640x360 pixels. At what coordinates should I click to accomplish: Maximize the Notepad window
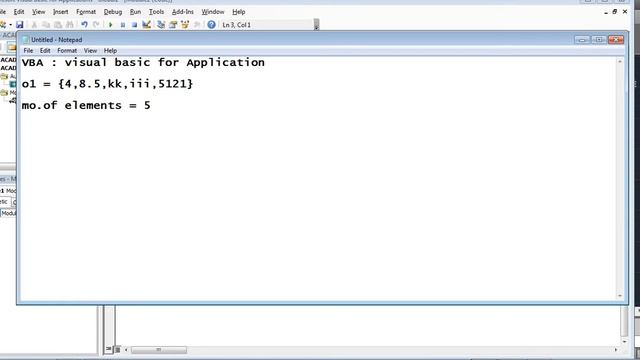[599, 40]
